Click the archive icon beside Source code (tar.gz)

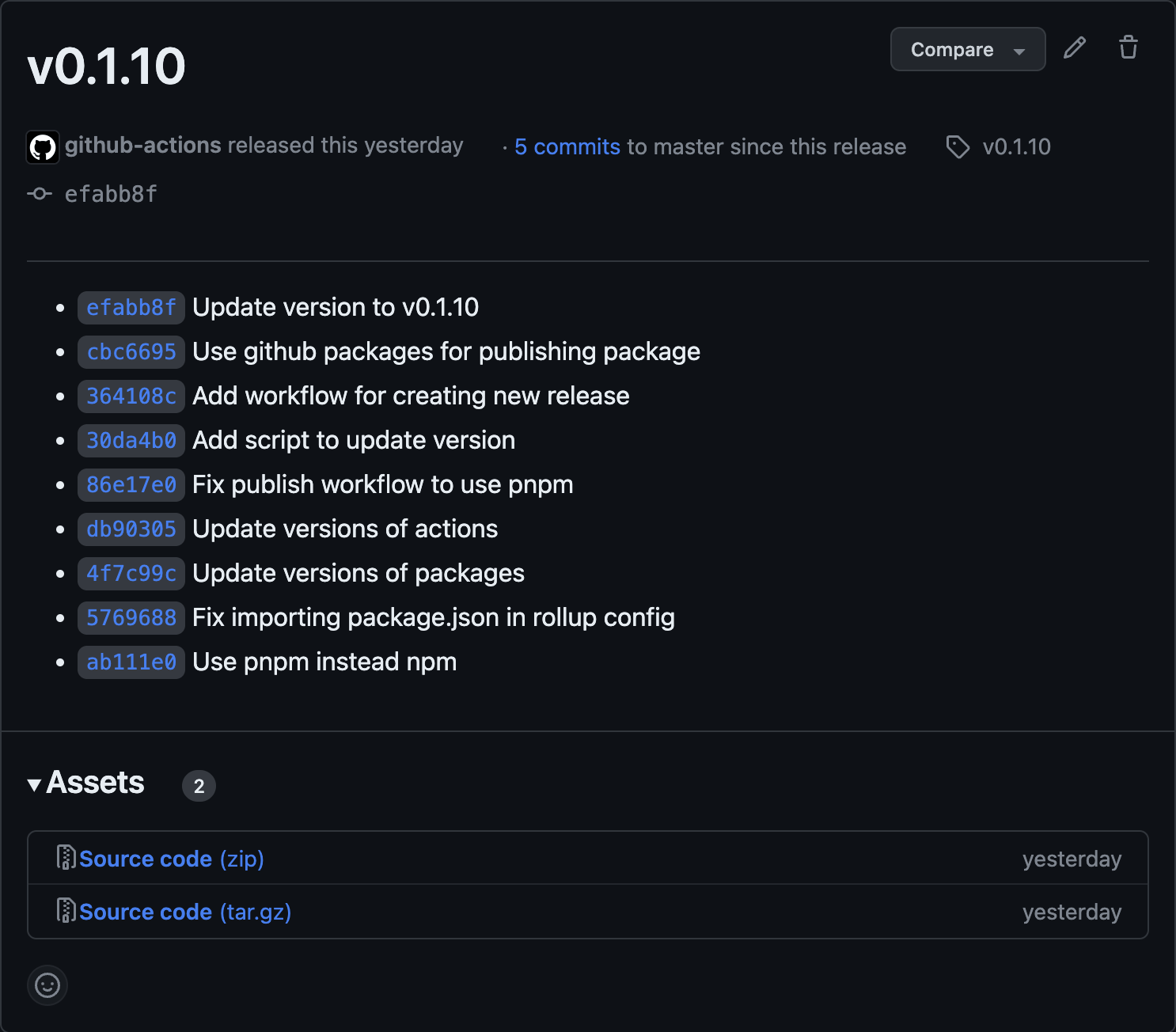coord(66,911)
